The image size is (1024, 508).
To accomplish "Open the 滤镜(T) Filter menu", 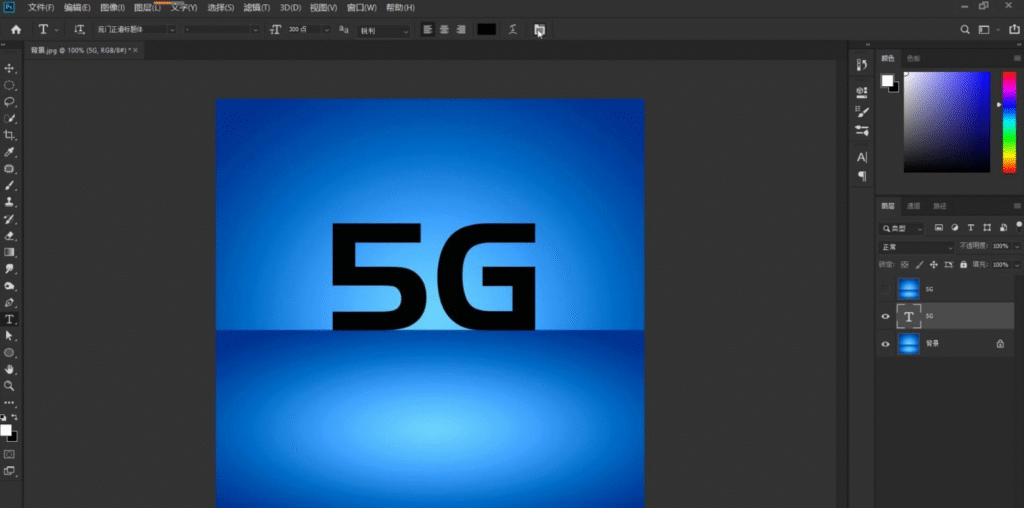I will pyautogui.click(x=256, y=7).
